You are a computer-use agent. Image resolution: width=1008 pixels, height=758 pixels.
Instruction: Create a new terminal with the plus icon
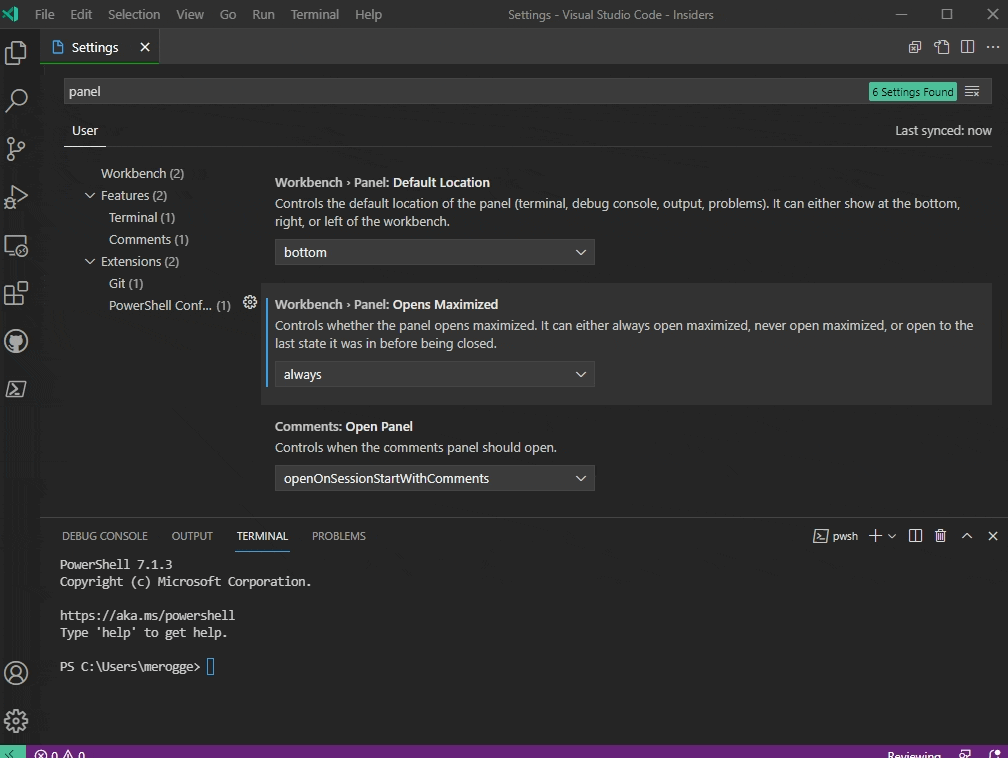click(874, 535)
